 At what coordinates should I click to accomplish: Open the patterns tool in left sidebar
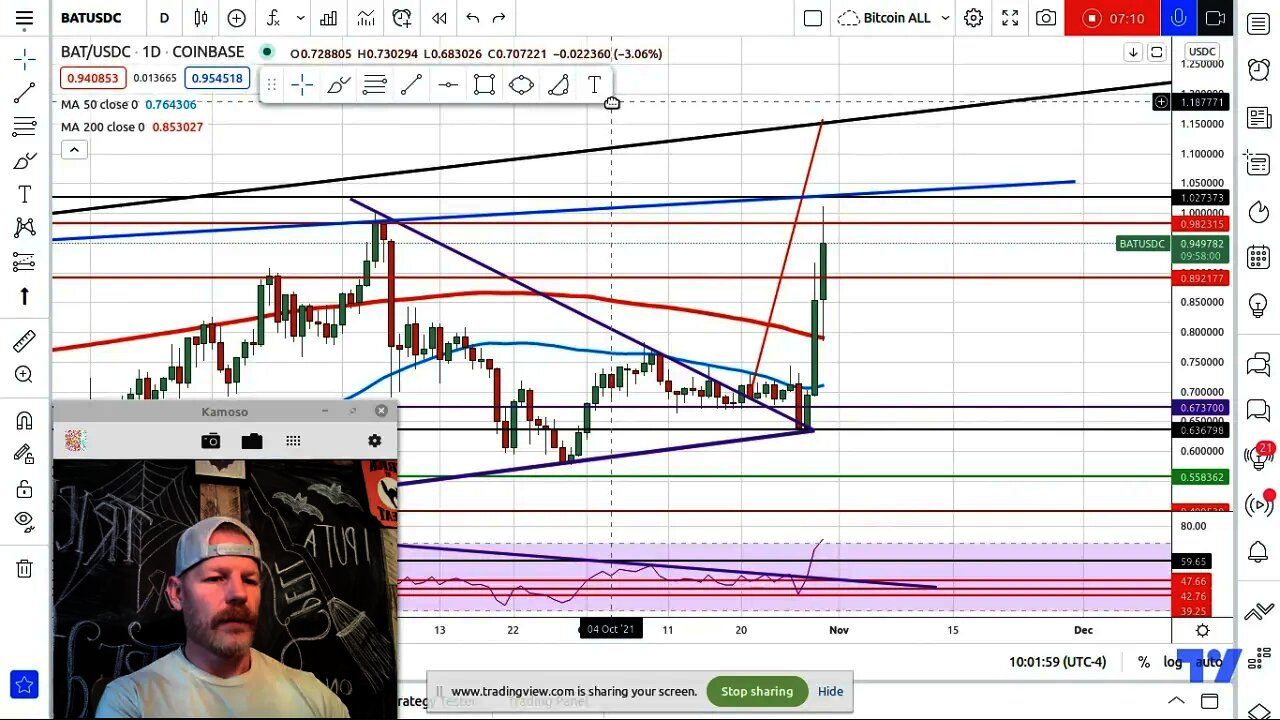(25, 228)
